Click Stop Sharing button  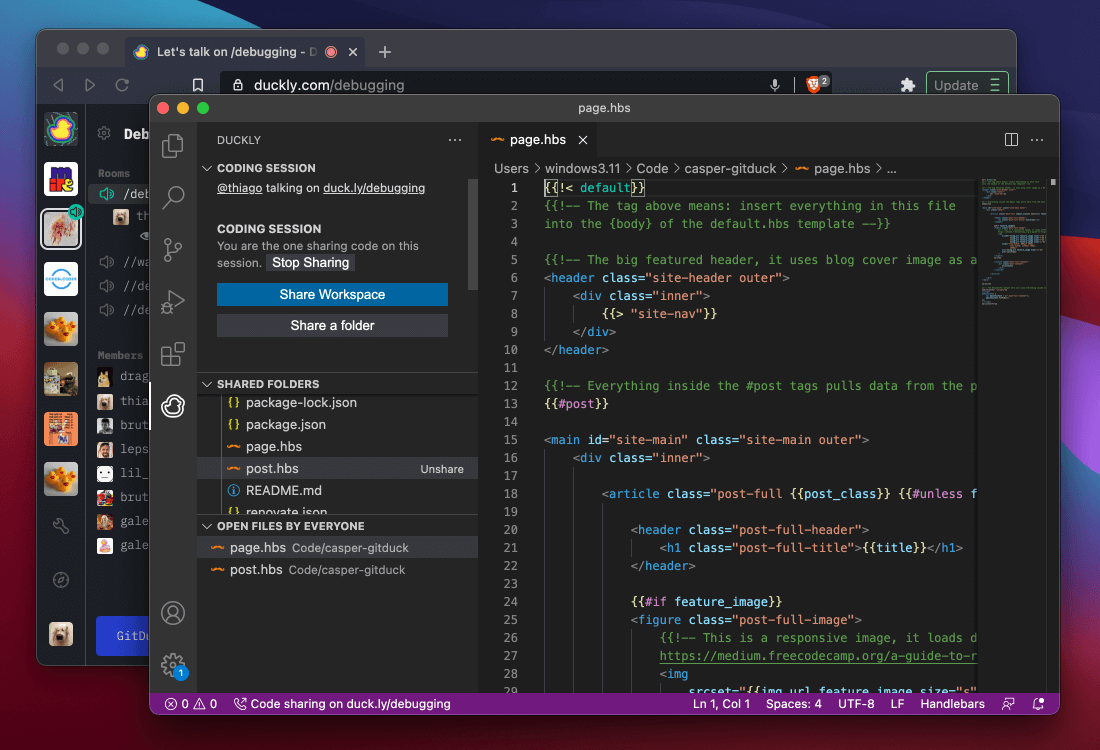coord(311,262)
